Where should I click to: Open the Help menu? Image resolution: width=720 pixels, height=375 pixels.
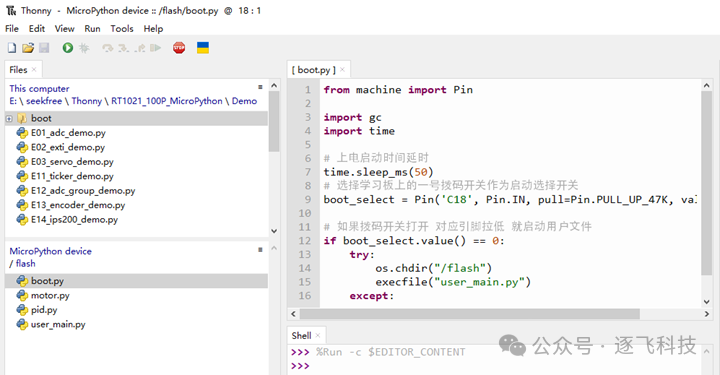(x=153, y=28)
